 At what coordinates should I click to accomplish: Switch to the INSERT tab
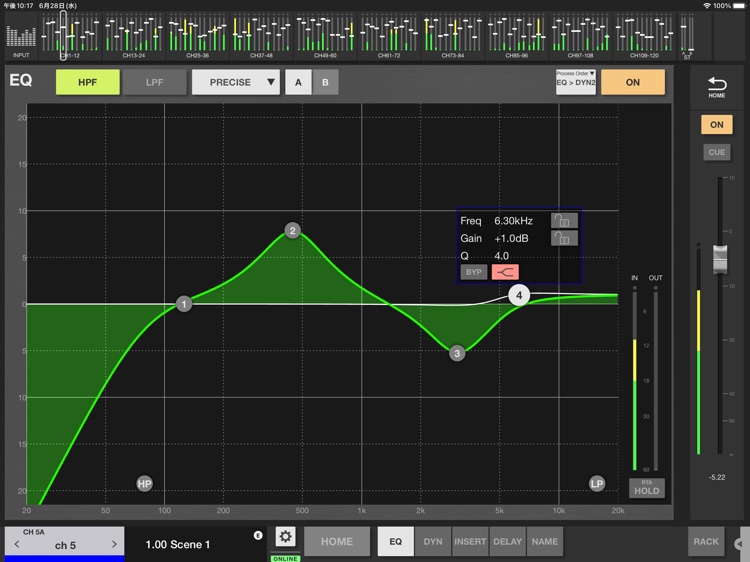[x=470, y=541]
